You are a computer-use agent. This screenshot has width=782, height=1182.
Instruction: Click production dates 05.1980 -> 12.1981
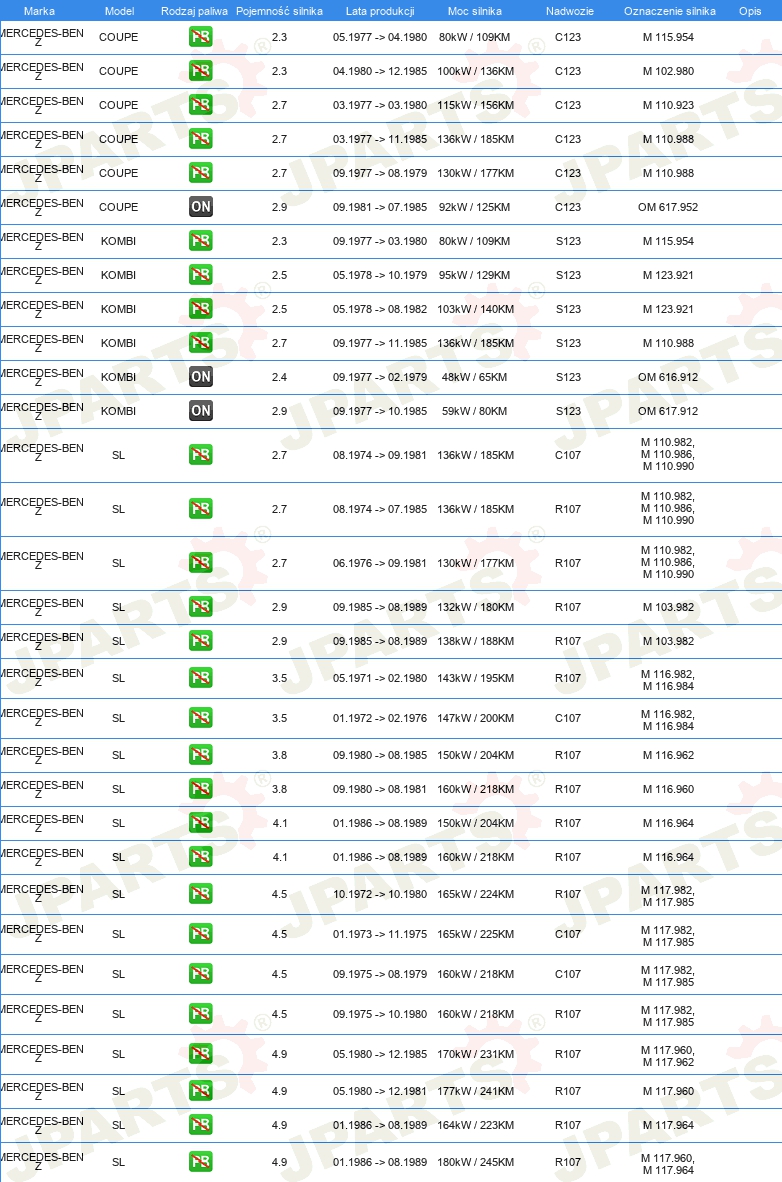click(x=380, y=1091)
